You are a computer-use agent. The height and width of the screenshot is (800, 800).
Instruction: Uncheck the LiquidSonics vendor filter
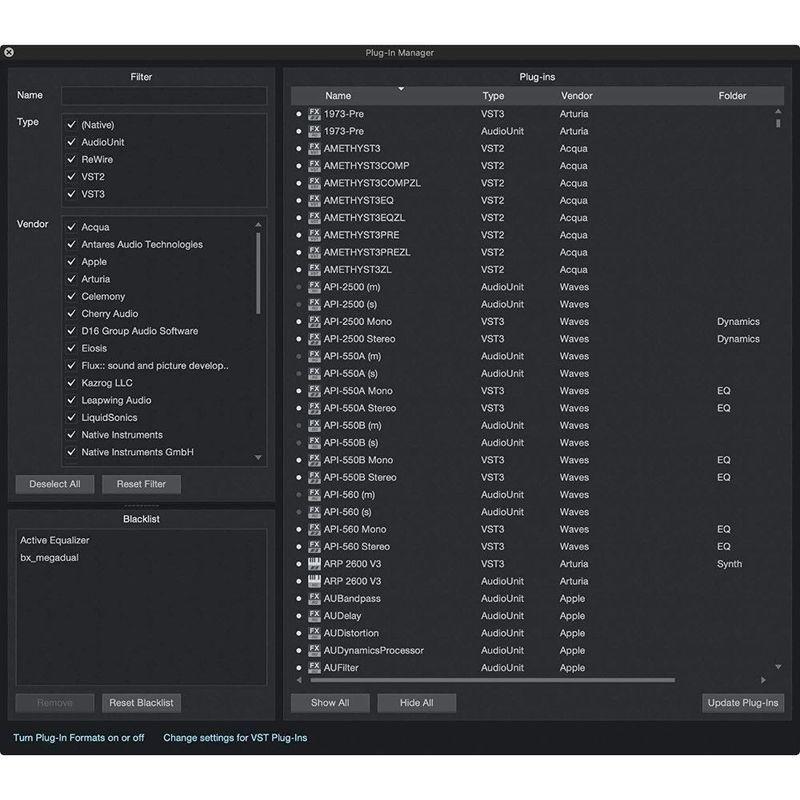tap(71, 417)
